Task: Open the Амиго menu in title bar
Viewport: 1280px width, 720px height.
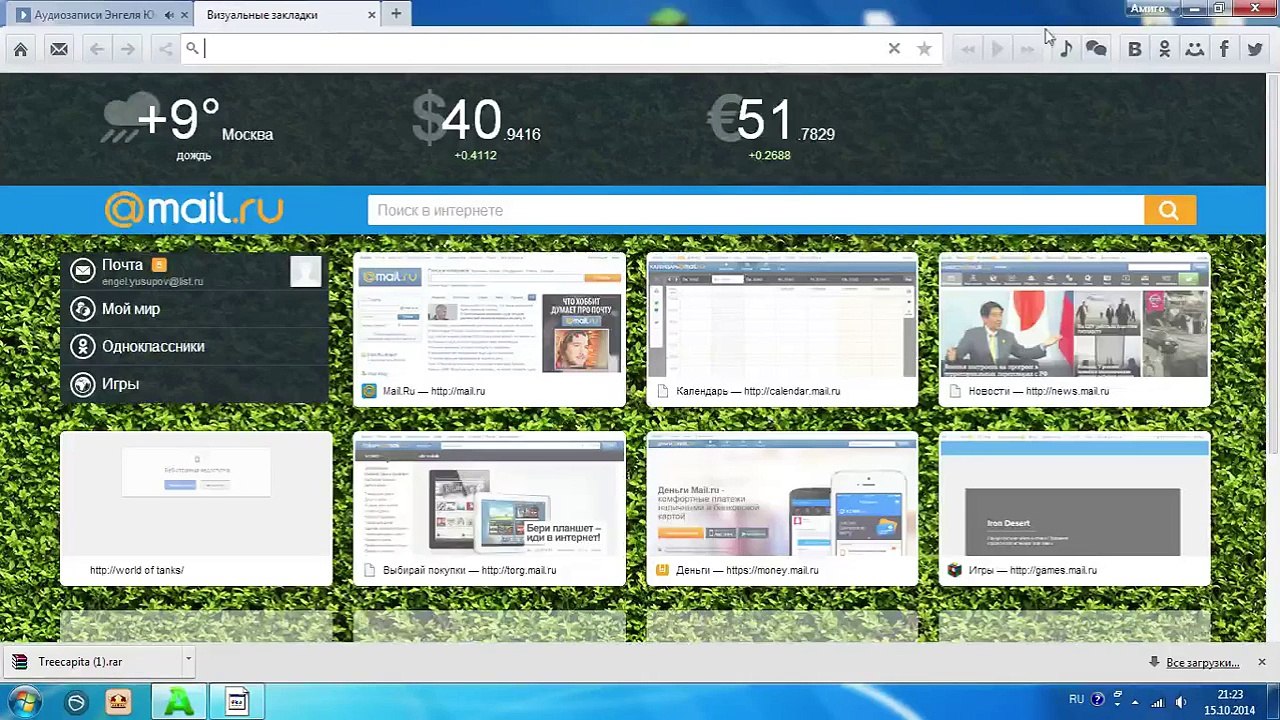Action: click(1151, 9)
